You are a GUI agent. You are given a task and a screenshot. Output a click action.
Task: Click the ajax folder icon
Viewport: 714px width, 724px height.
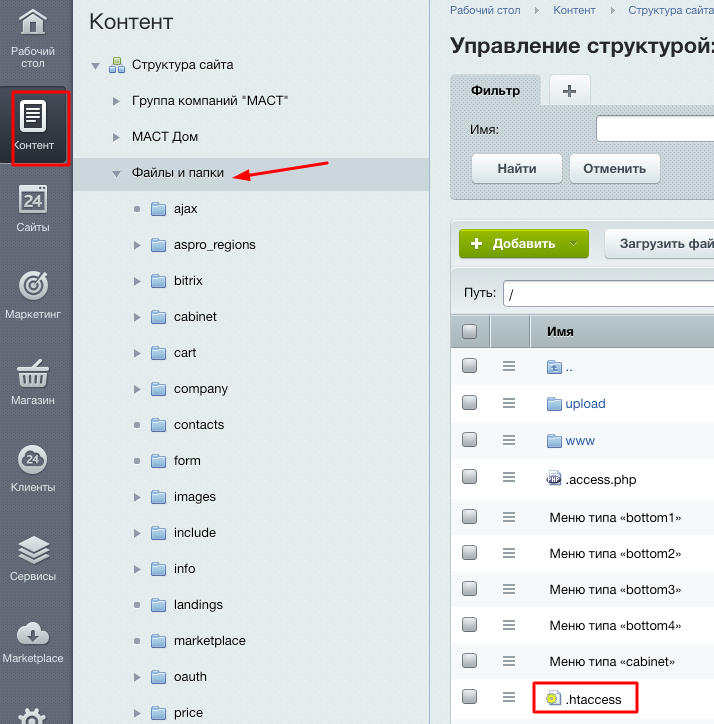click(x=158, y=209)
